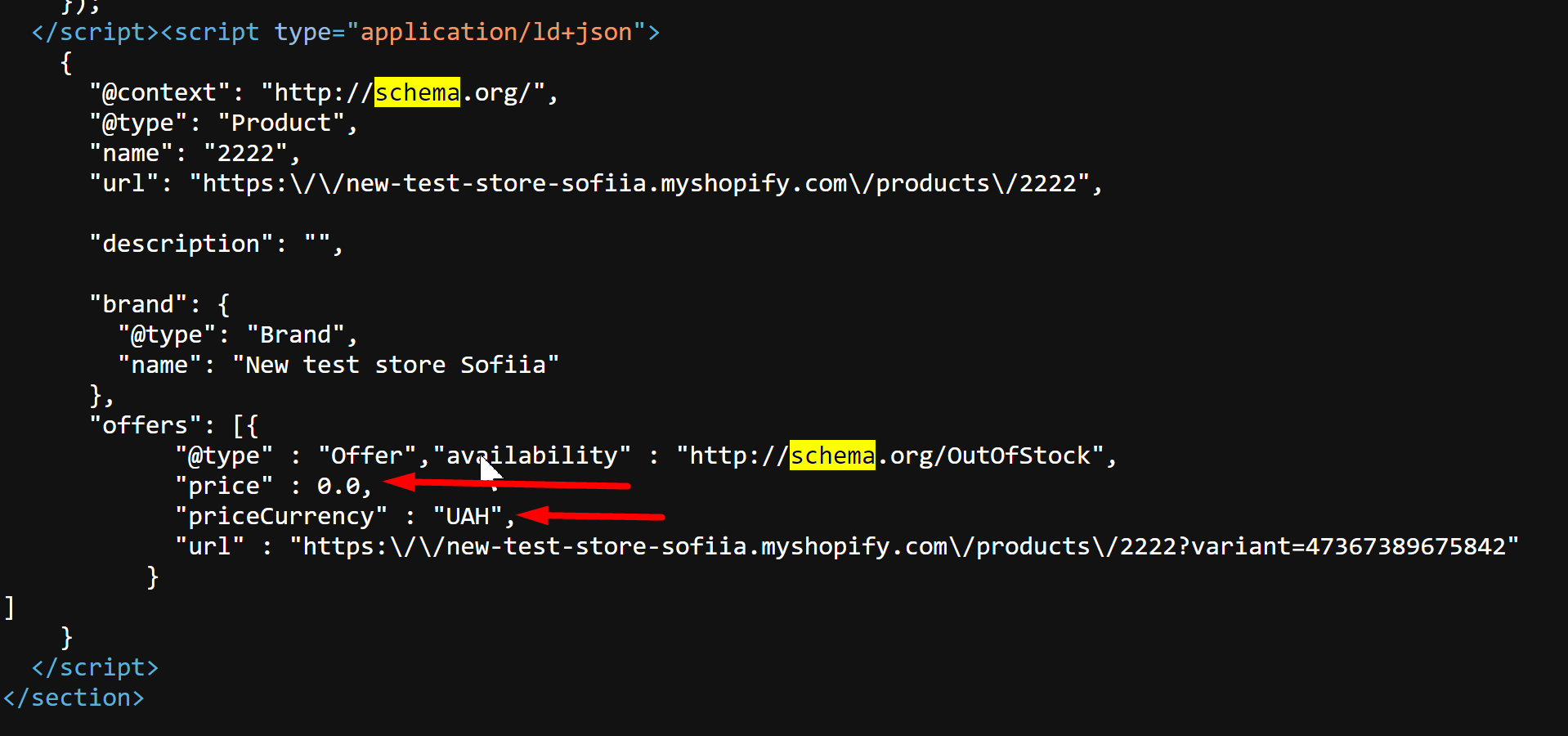Click the closing </script> tag
The width and height of the screenshot is (1568, 736).
[95, 667]
